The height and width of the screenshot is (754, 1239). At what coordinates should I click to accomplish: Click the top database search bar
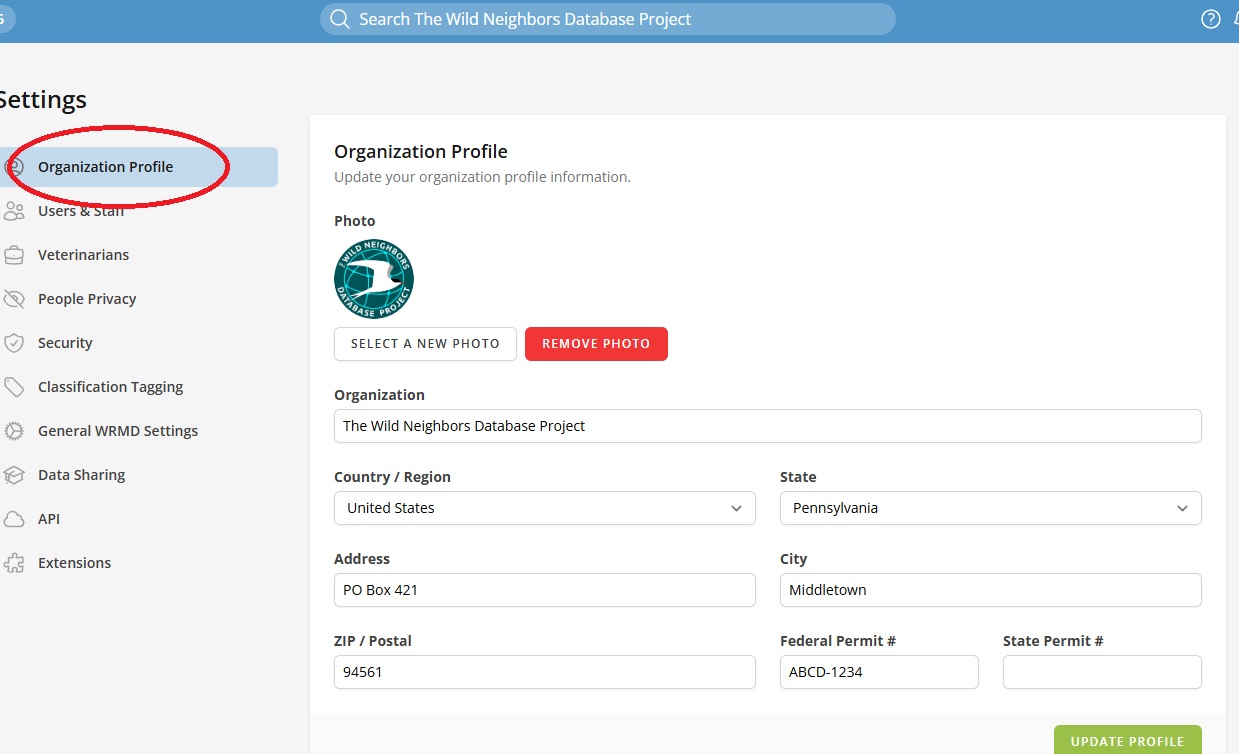608,19
